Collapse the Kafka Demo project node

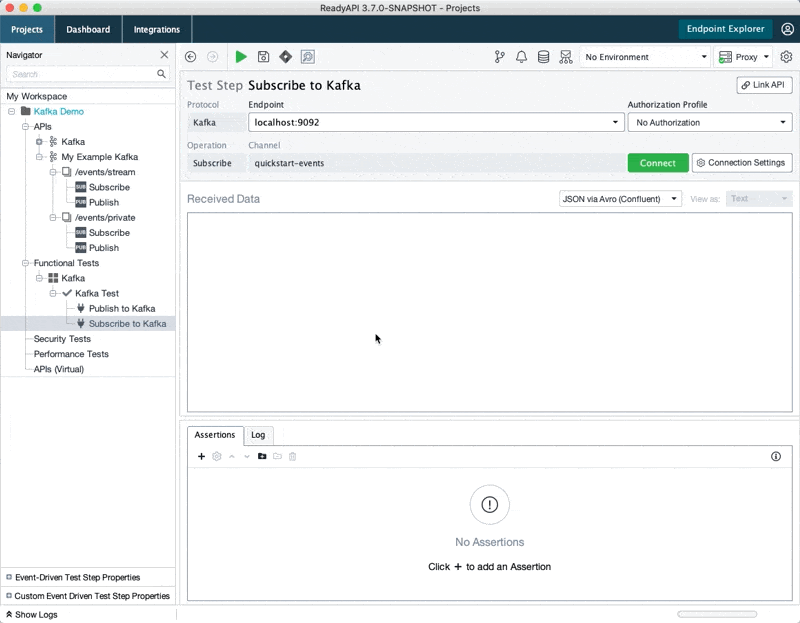11,111
